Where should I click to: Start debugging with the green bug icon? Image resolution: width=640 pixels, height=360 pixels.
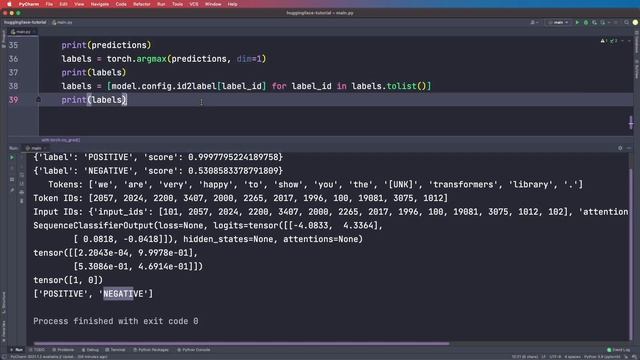(x=586, y=22)
